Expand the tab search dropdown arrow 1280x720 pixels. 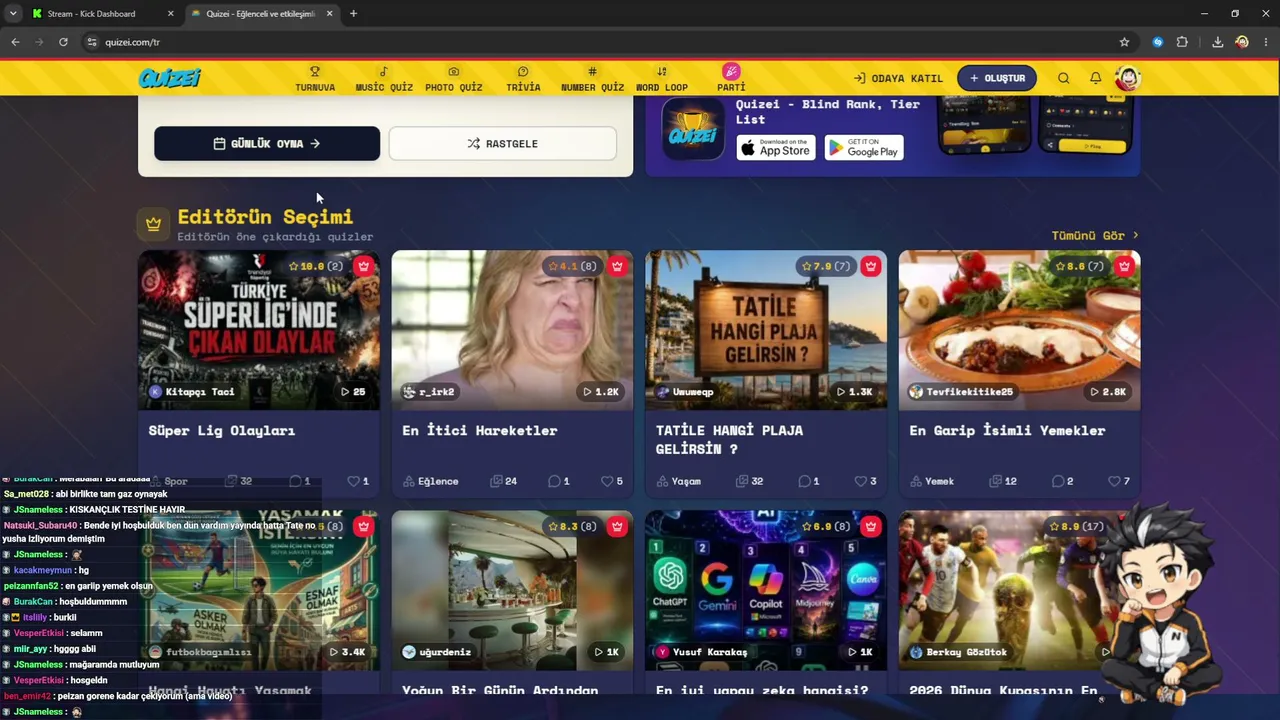pos(13,14)
